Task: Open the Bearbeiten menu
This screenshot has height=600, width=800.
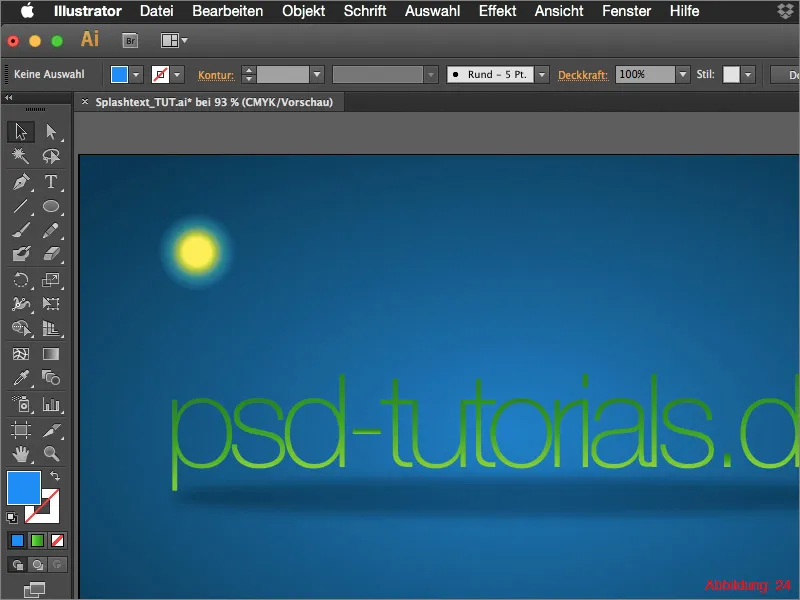Action: pos(228,11)
